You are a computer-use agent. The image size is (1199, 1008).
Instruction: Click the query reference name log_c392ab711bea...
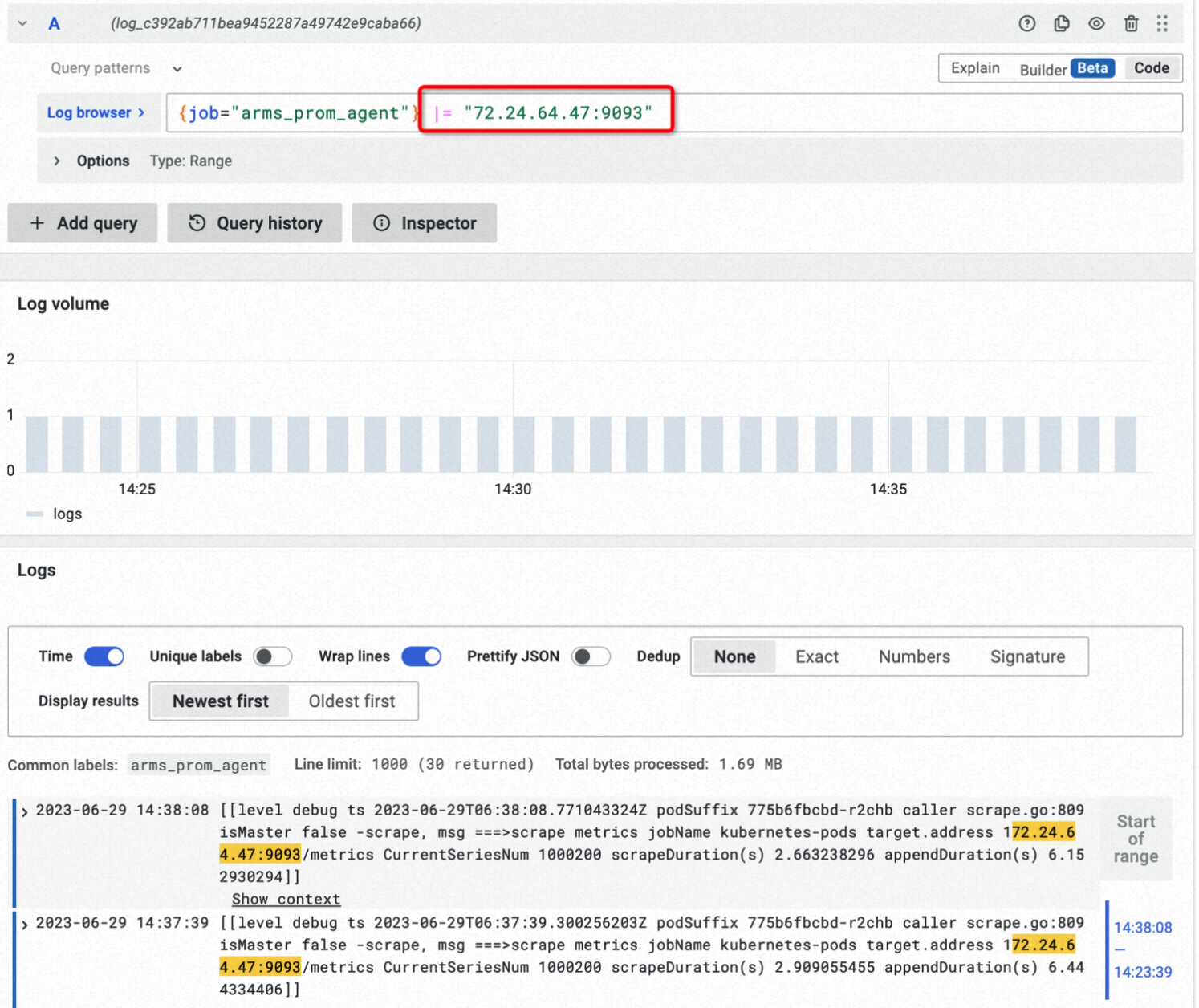click(266, 23)
